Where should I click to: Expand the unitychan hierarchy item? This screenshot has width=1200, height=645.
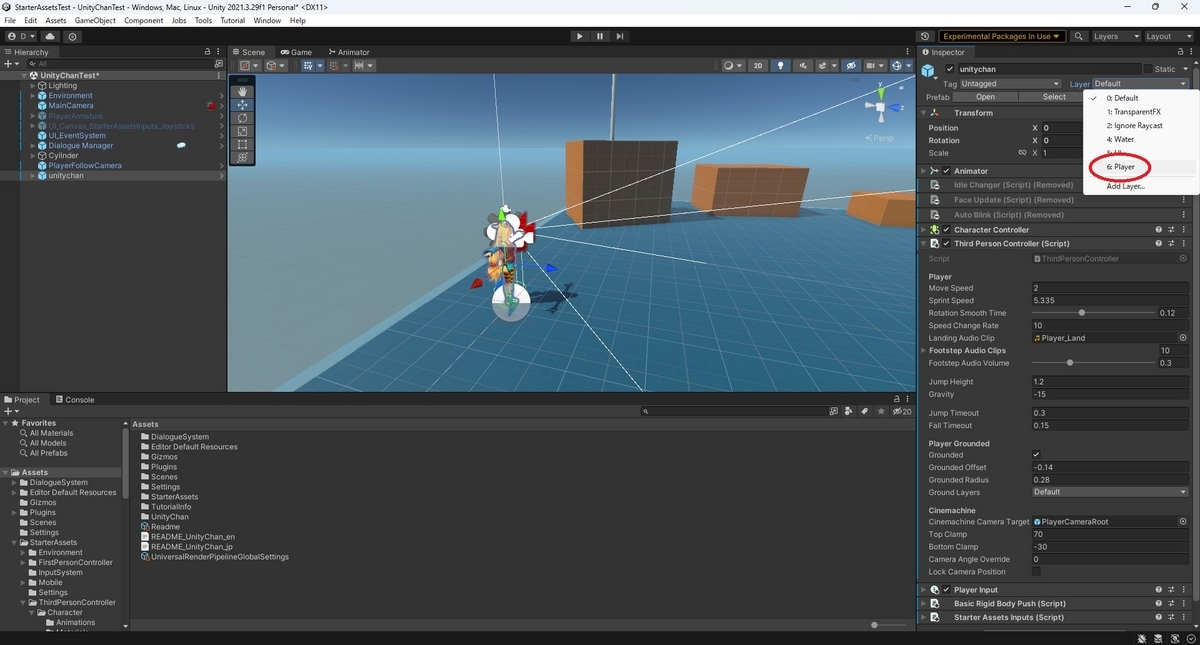(x=33, y=176)
